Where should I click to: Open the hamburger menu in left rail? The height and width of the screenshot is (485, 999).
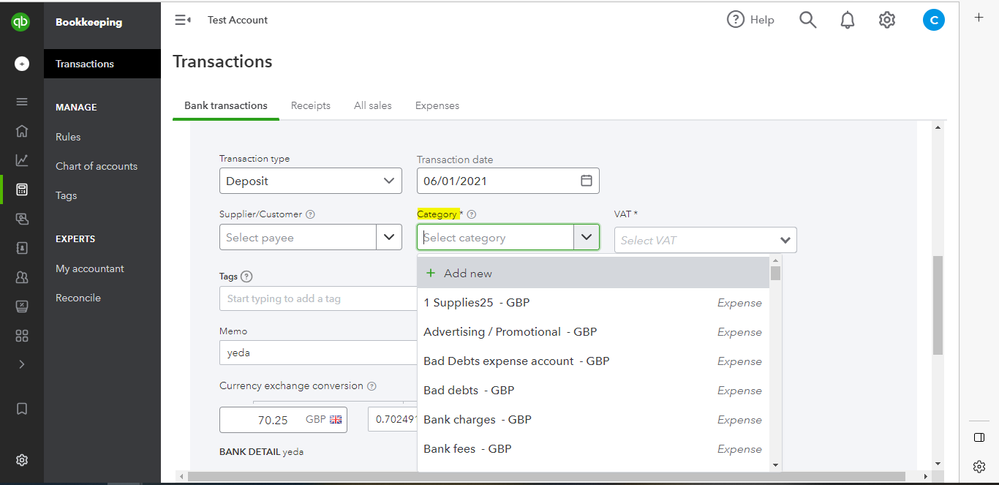tap(22, 101)
